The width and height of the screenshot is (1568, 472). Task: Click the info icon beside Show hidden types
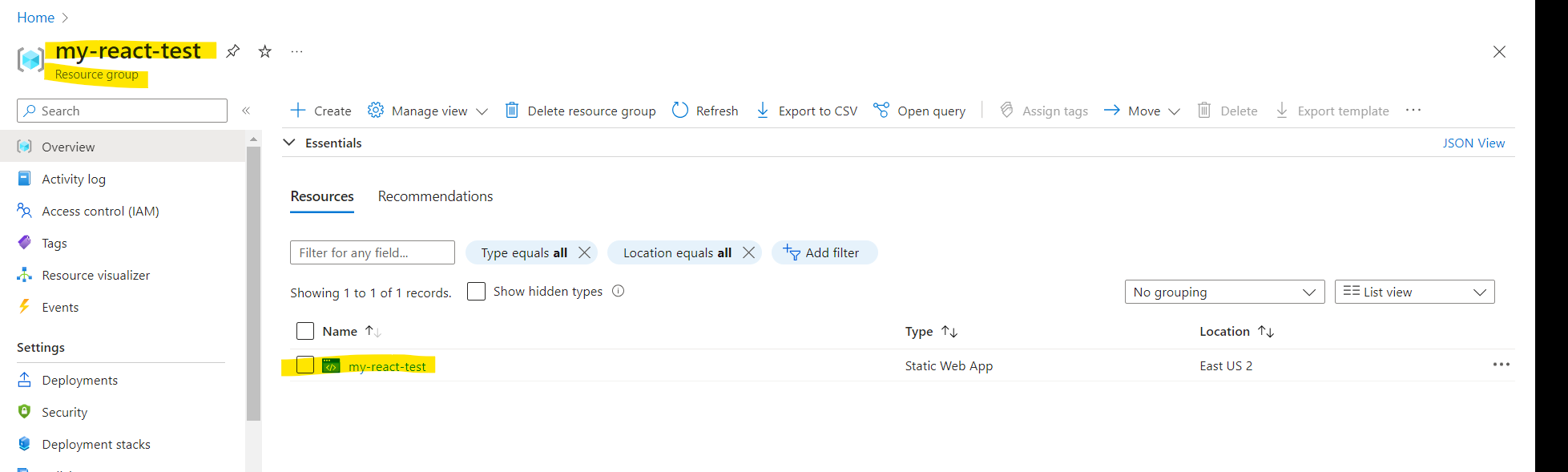pyautogui.click(x=619, y=291)
